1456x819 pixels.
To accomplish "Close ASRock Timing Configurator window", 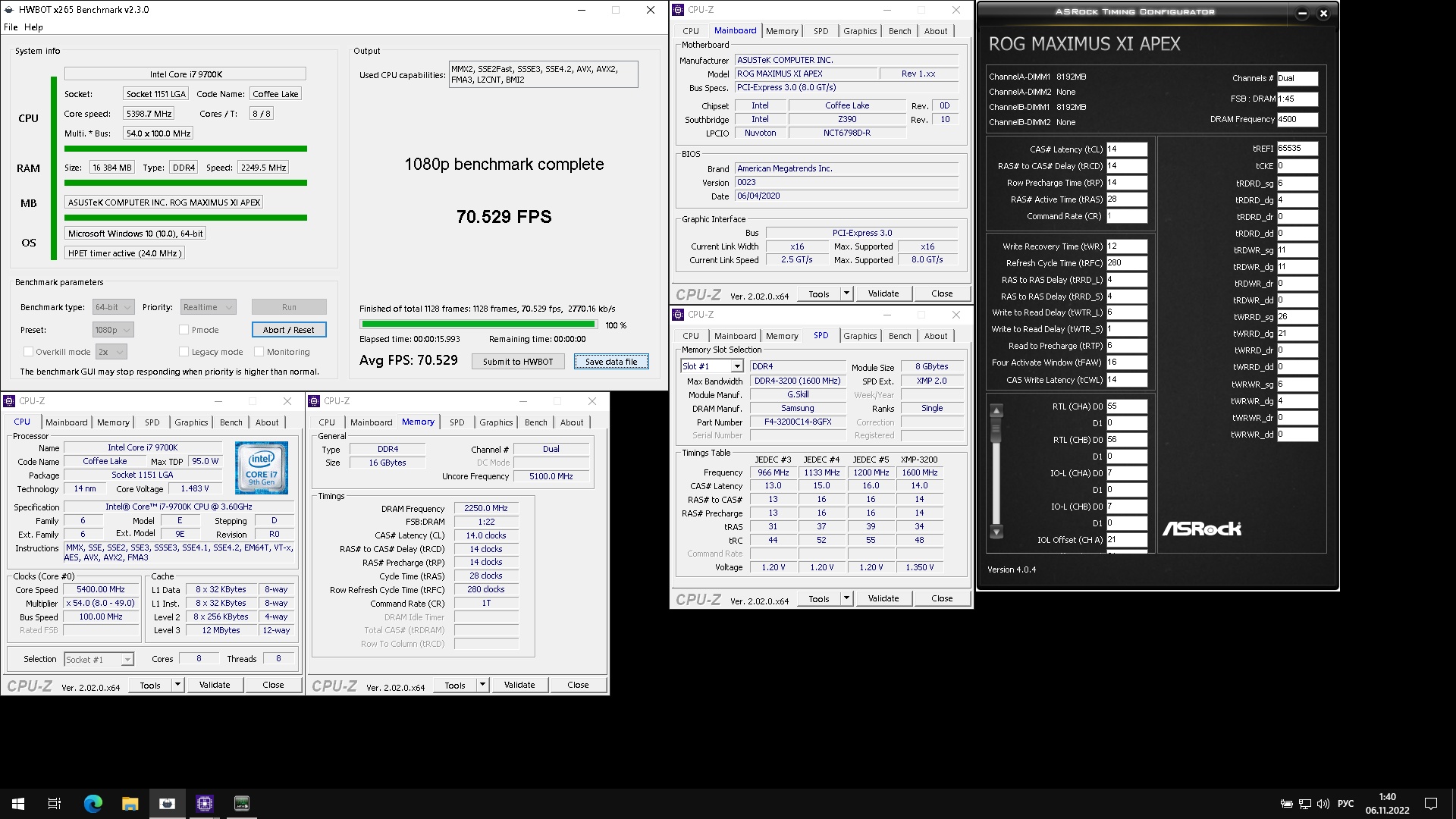I will [x=1323, y=13].
